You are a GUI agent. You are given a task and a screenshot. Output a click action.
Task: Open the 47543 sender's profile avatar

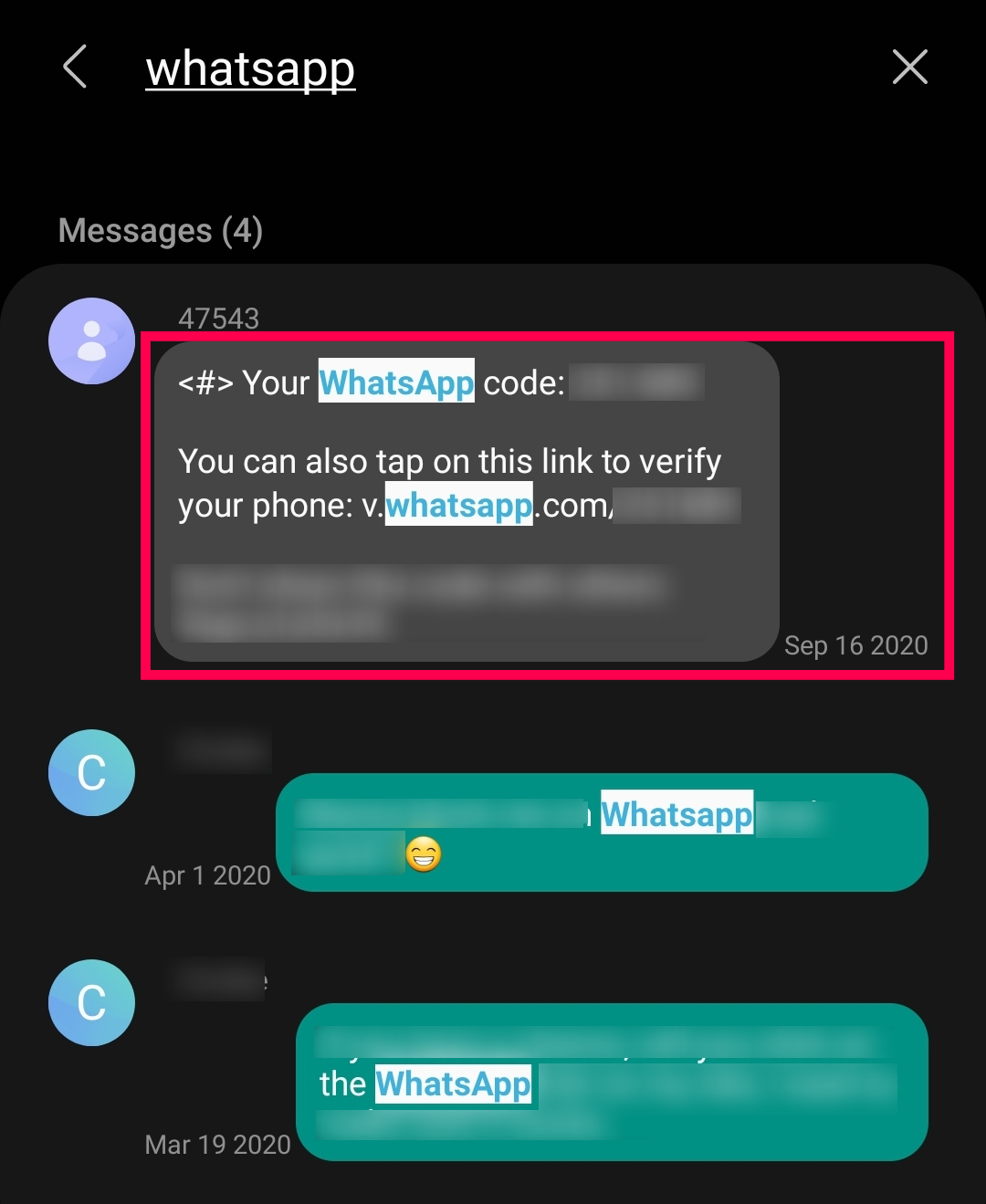tap(91, 340)
